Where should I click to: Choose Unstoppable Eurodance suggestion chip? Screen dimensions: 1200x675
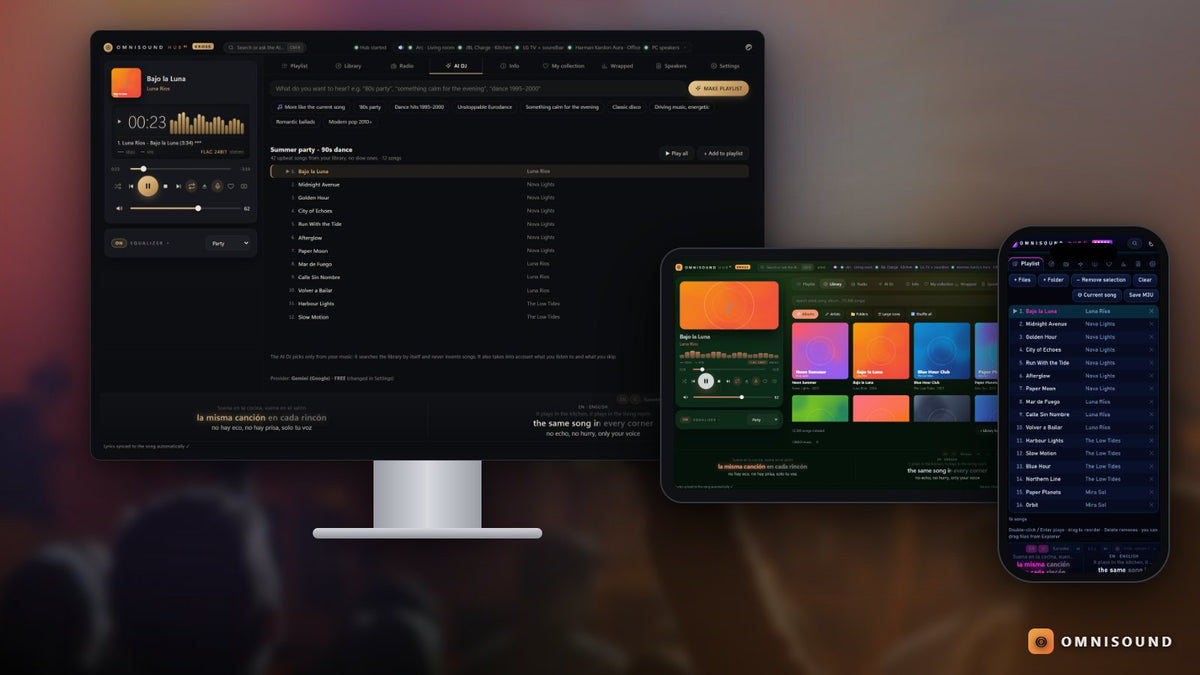[x=485, y=107]
